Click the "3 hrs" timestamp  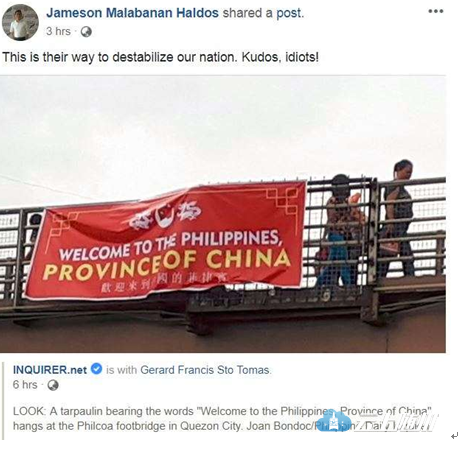(58, 31)
